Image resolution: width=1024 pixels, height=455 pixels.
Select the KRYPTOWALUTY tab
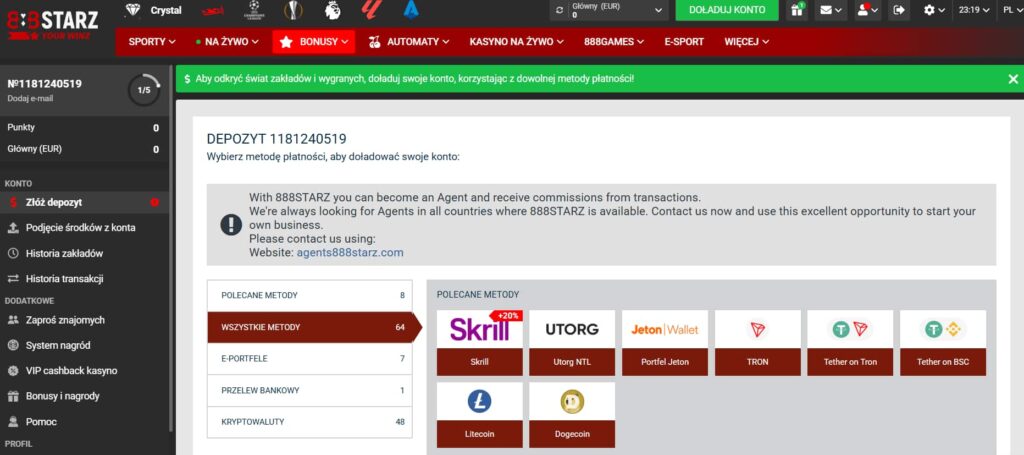310,422
